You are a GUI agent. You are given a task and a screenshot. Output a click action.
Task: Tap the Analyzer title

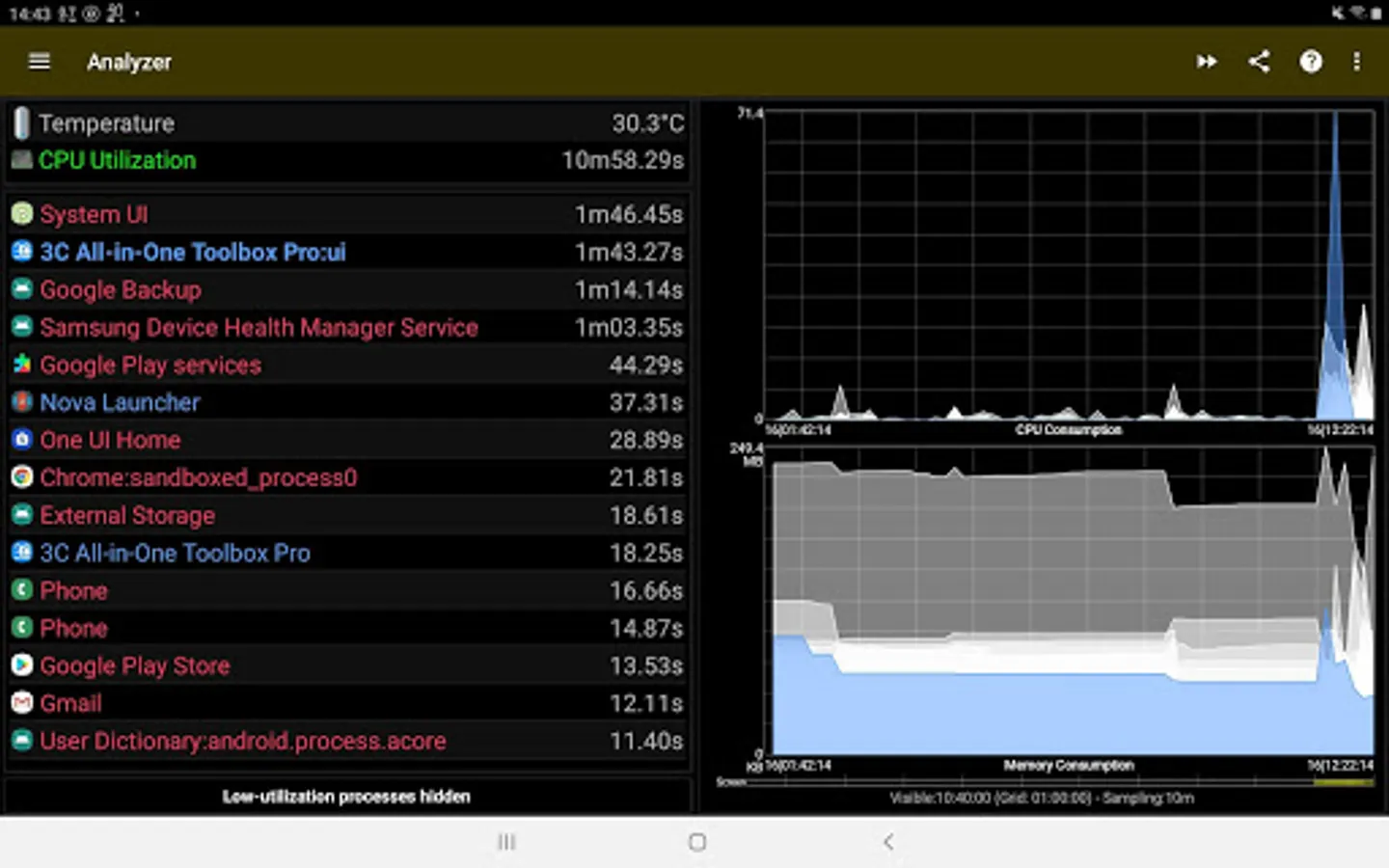pyautogui.click(x=129, y=62)
